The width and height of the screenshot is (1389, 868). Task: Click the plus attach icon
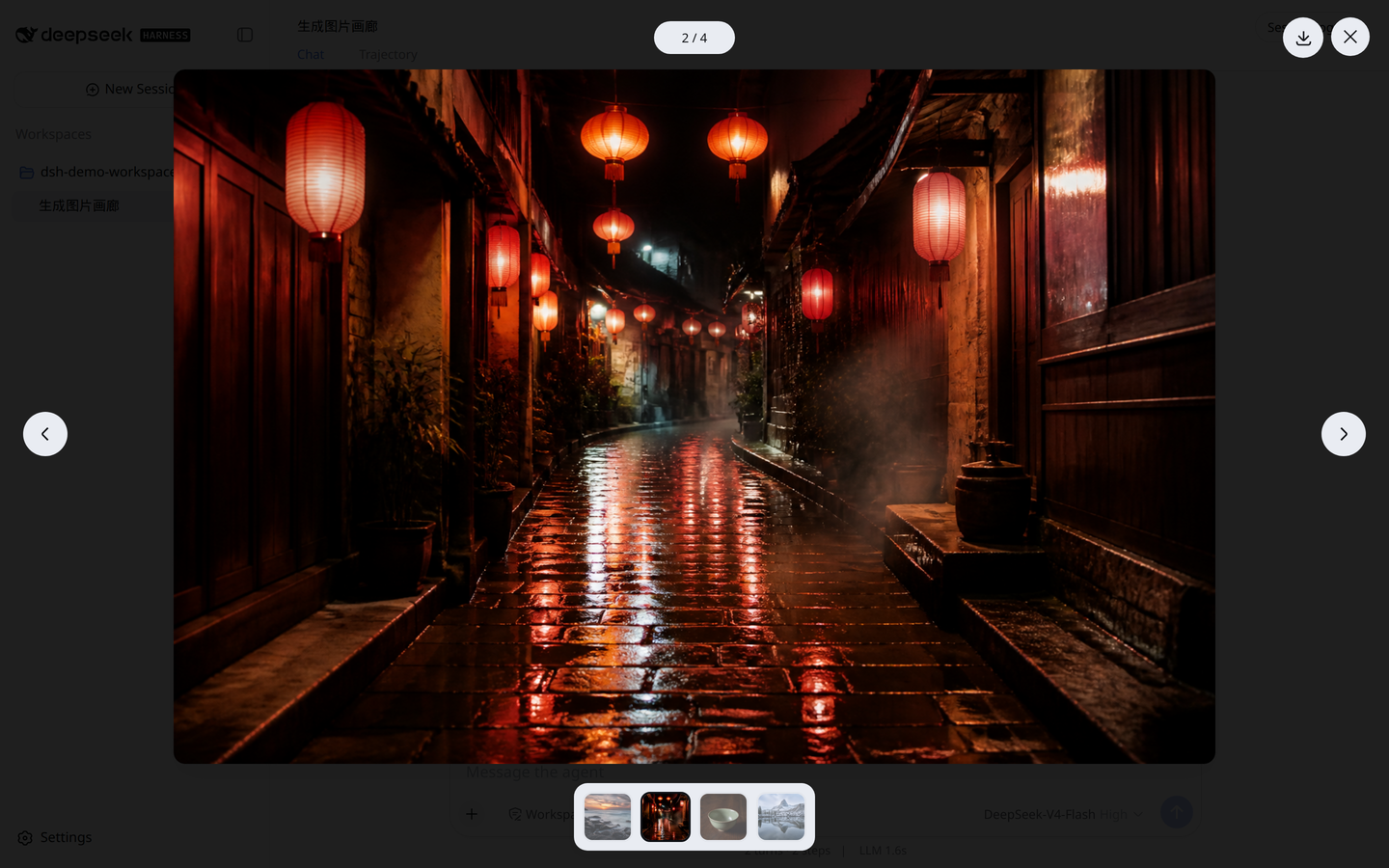[x=472, y=814]
